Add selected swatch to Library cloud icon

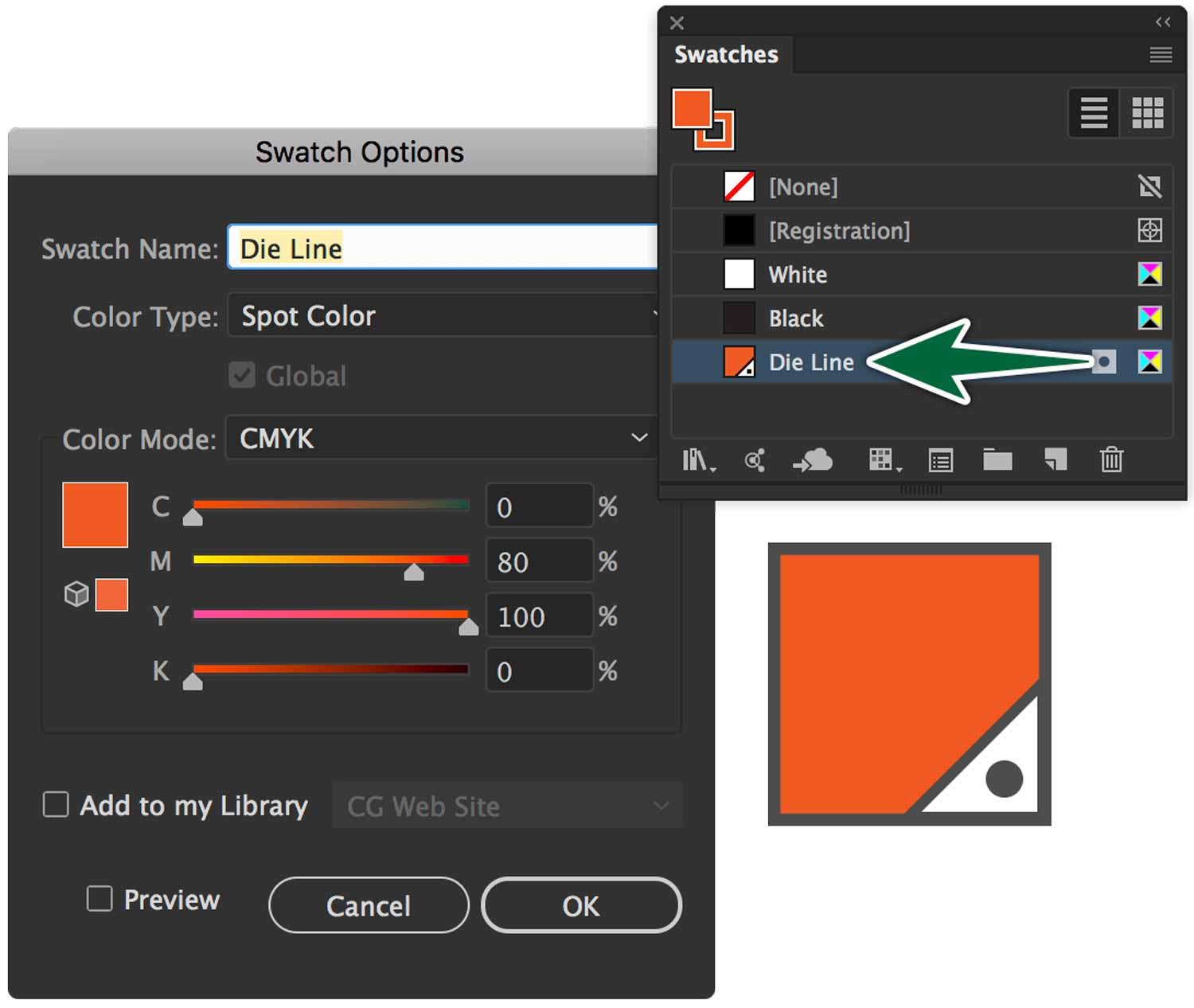pos(813,460)
